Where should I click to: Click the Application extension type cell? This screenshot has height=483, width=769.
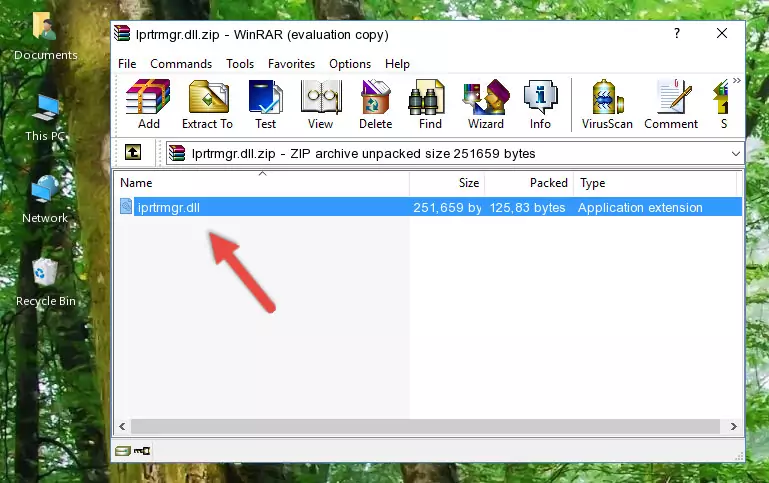(x=640, y=207)
